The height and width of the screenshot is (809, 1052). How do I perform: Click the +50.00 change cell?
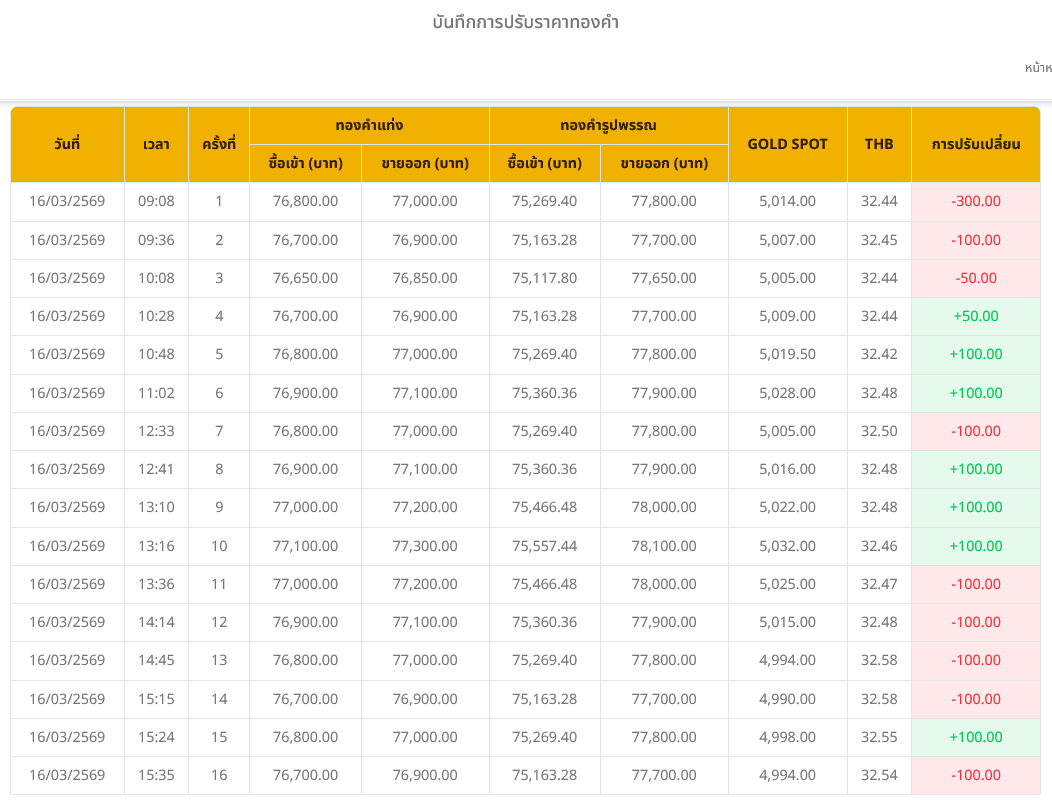(x=975, y=316)
